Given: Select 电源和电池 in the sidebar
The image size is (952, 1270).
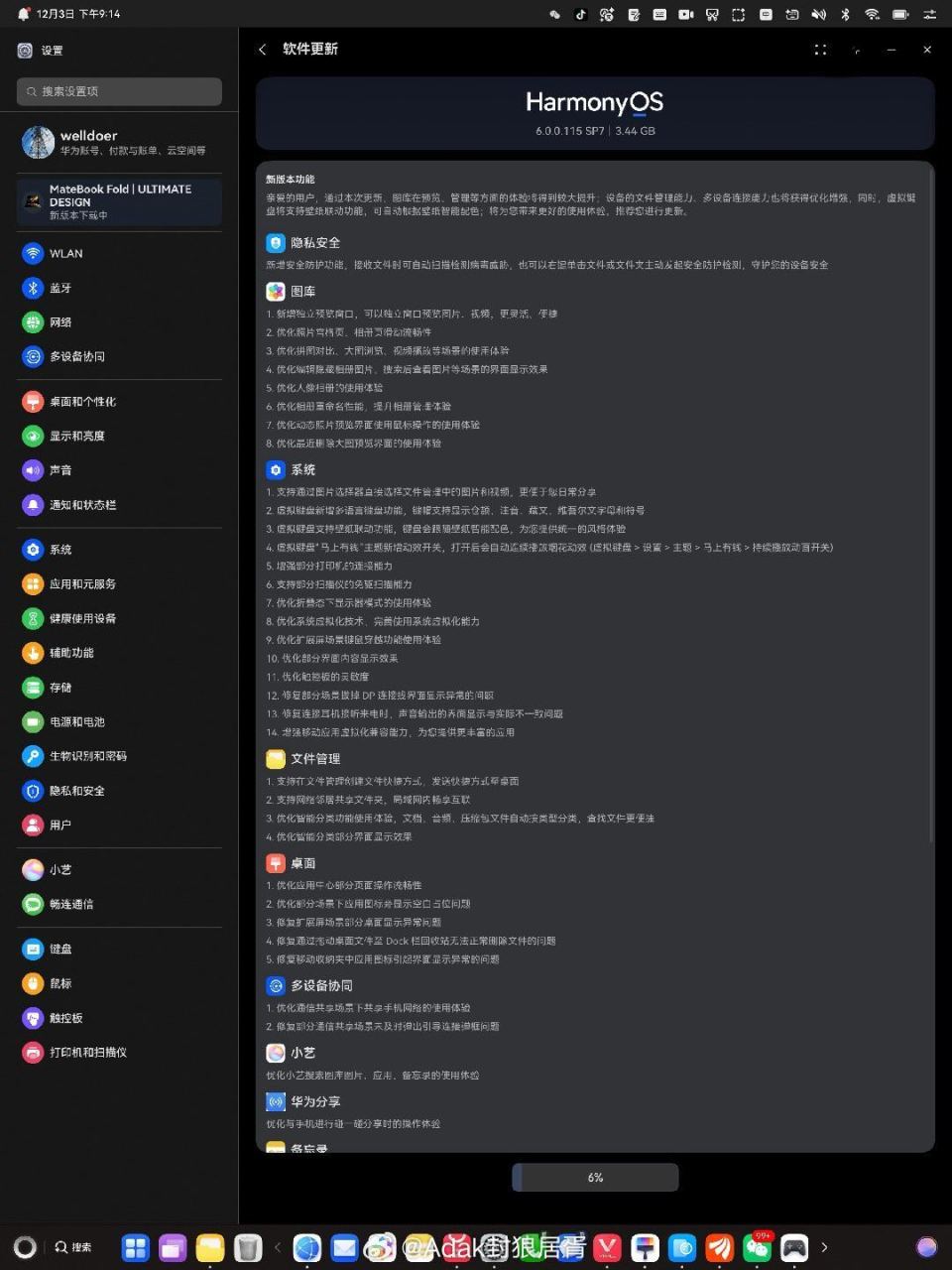Looking at the screenshot, I should click(119, 721).
